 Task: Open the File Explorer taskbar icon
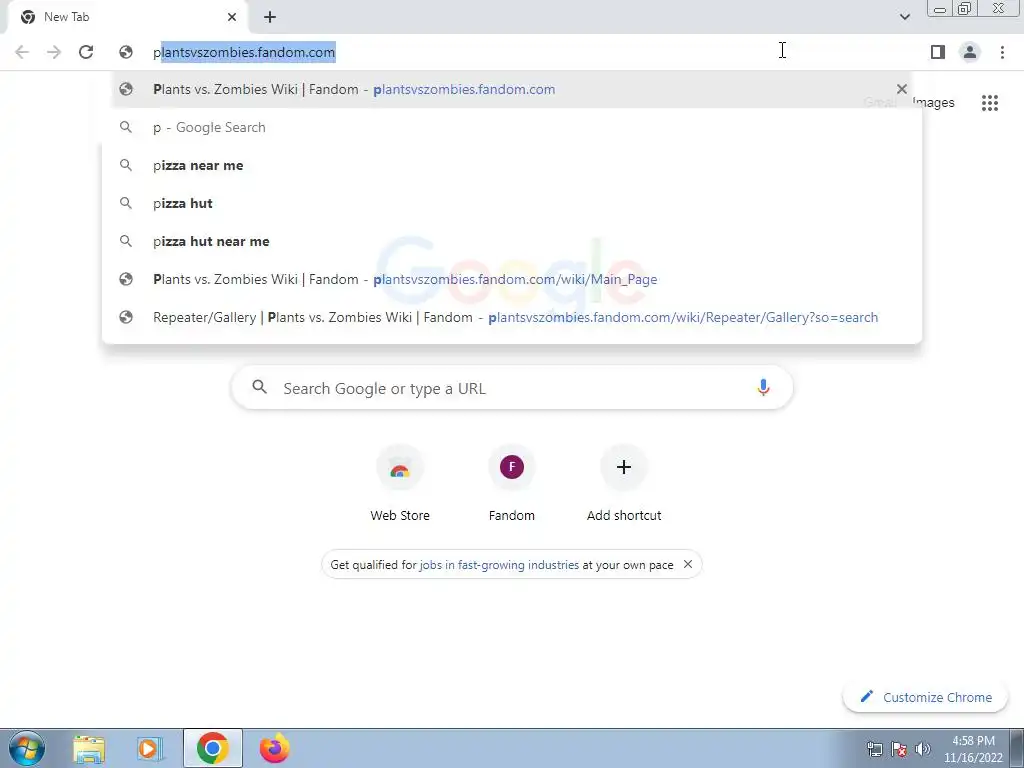89,748
